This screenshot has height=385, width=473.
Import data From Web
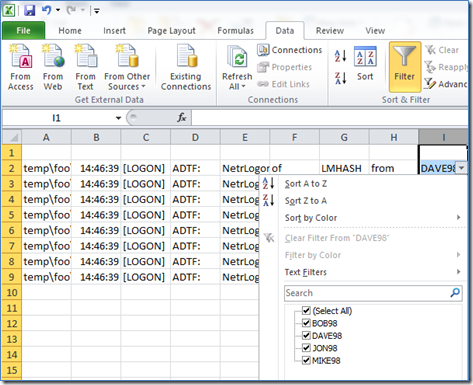click(x=53, y=67)
